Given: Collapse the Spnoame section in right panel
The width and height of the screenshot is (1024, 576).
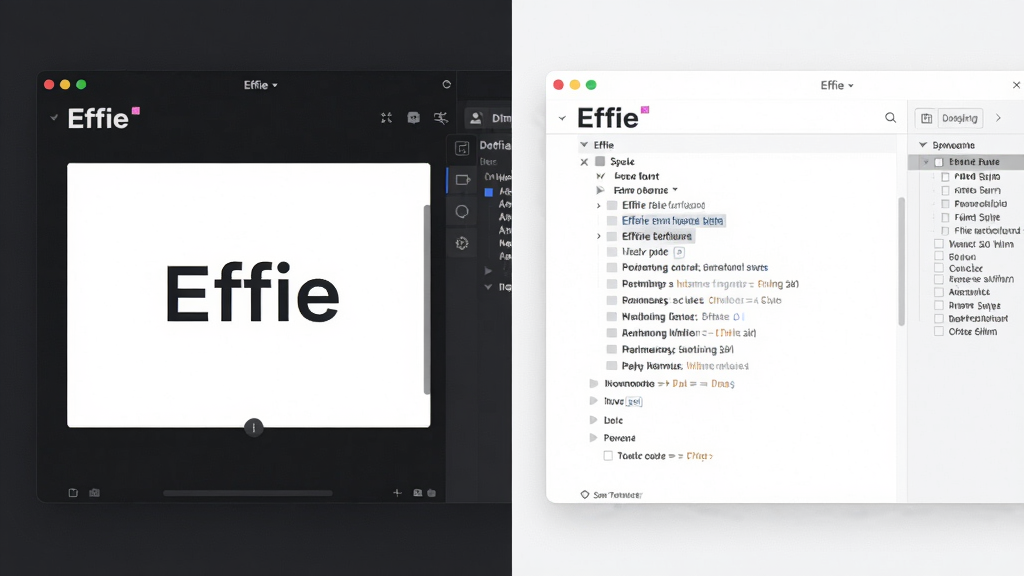Looking at the screenshot, I should (x=923, y=145).
